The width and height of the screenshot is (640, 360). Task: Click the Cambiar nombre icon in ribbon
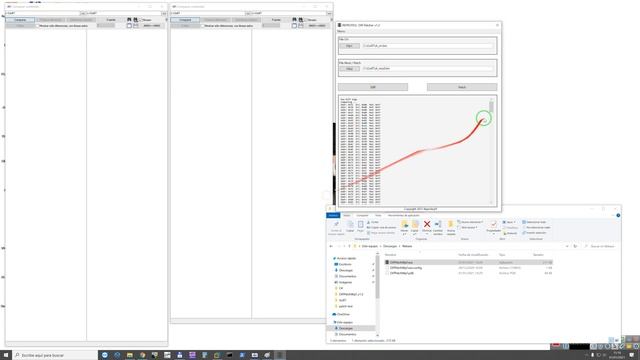[438, 224]
